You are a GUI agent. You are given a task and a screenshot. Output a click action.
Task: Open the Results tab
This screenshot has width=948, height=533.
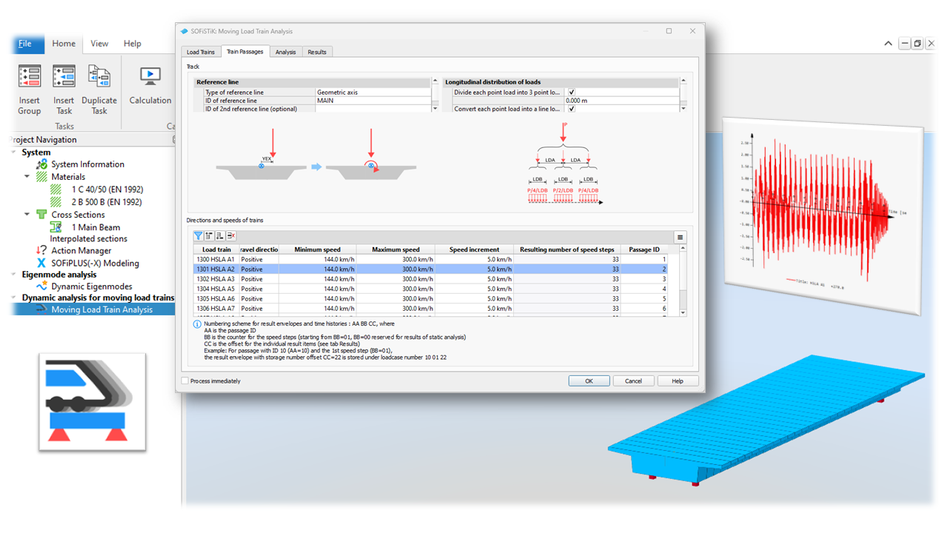(317, 52)
